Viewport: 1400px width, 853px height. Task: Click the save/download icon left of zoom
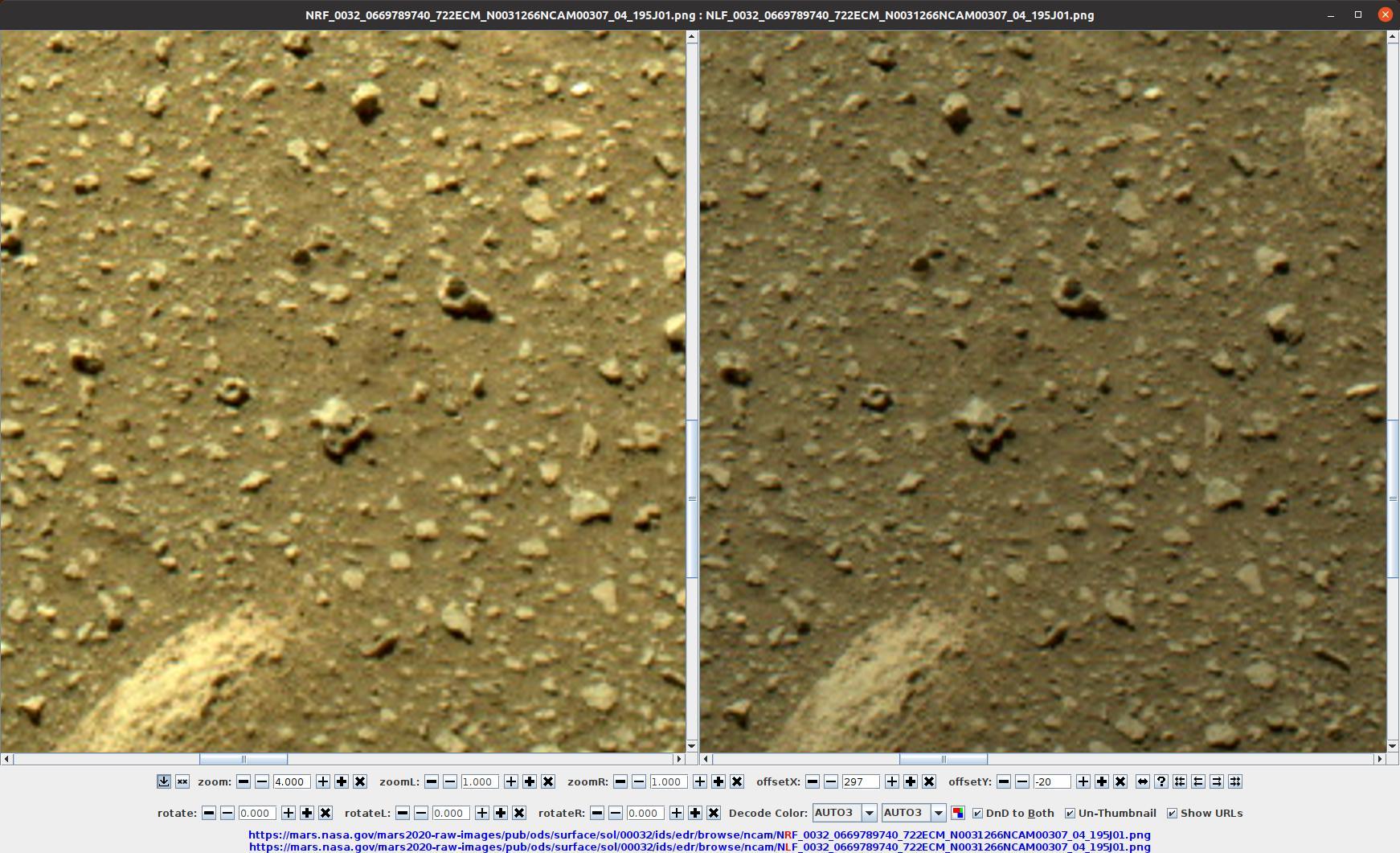tap(163, 781)
